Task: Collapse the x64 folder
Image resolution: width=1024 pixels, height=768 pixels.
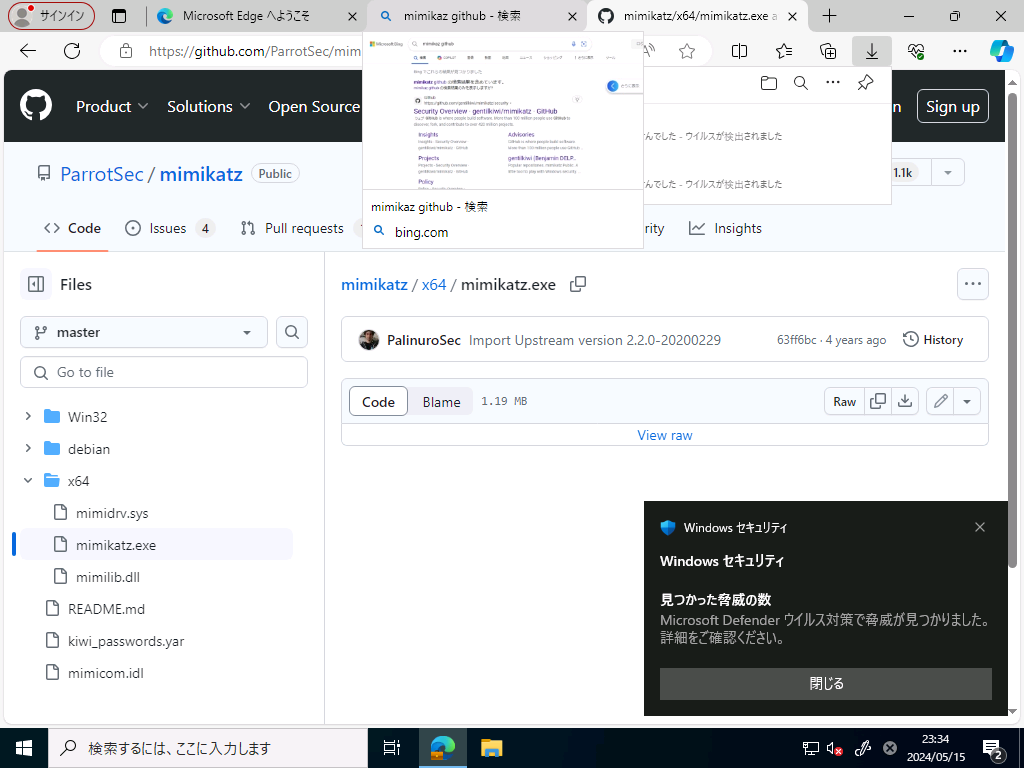Action: click(28, 481)
